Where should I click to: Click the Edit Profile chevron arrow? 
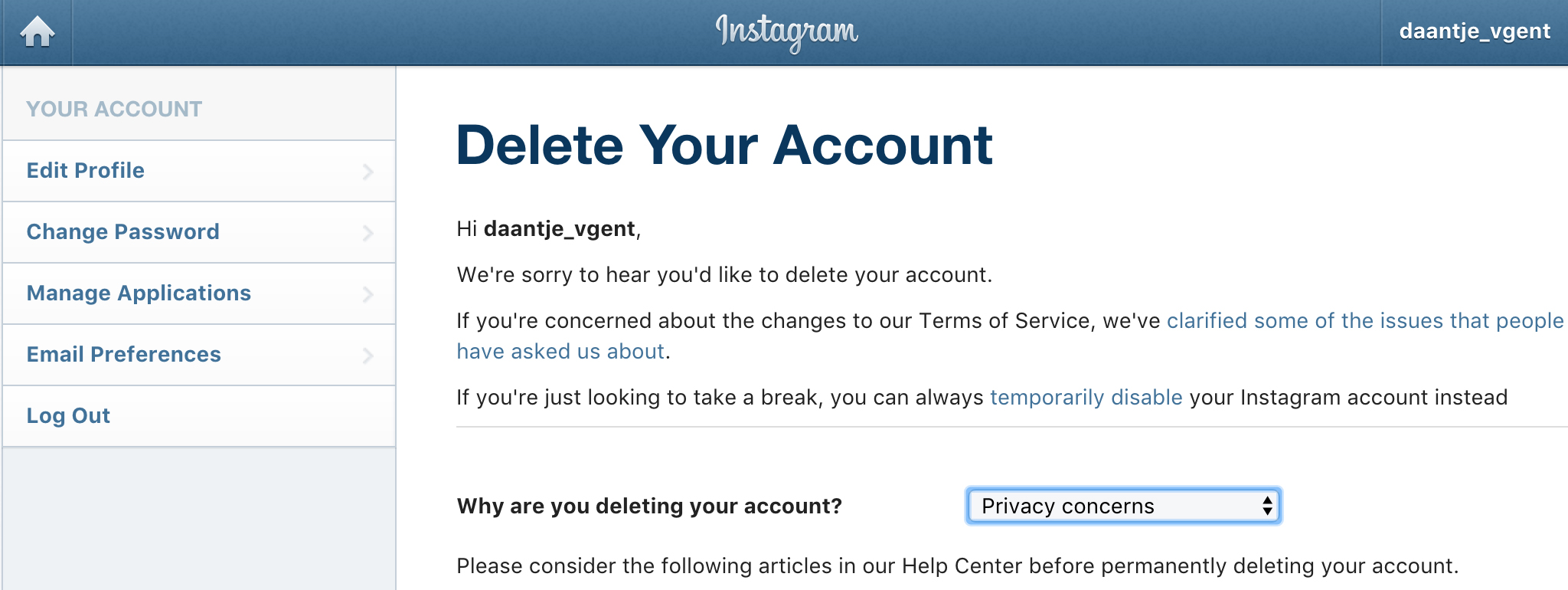click(368, 172)
